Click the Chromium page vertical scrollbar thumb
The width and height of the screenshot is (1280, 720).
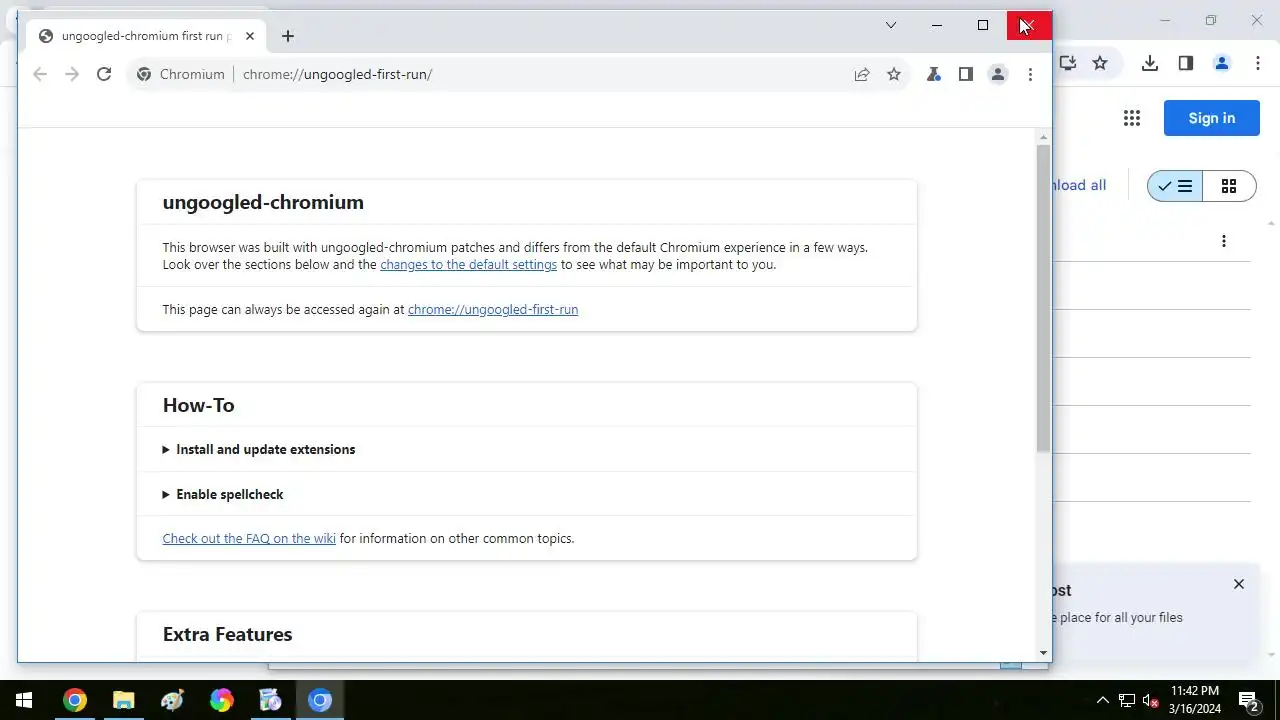1044,298
